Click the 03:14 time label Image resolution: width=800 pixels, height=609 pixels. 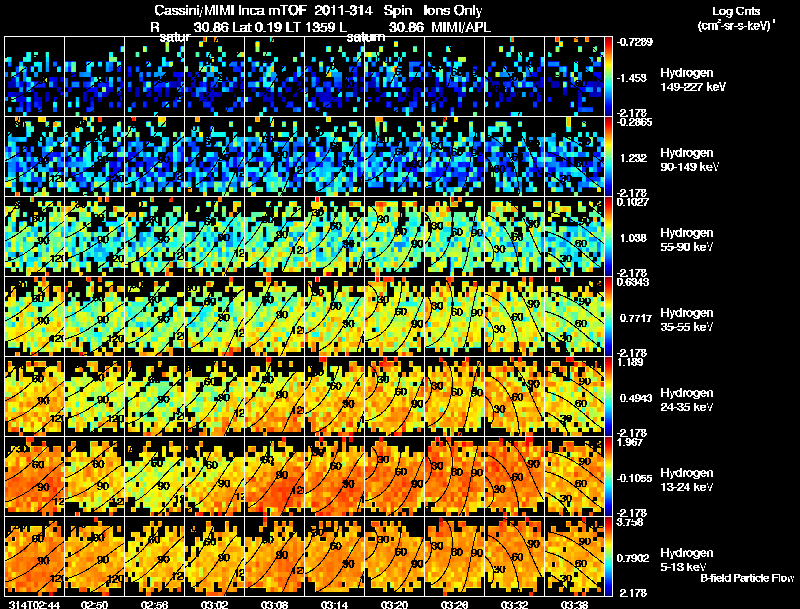click(x=334, y=604)
